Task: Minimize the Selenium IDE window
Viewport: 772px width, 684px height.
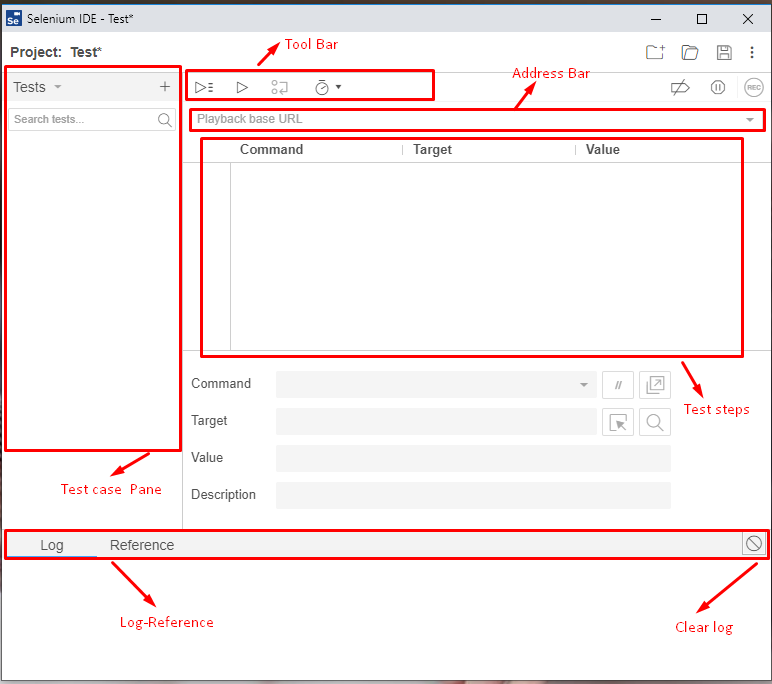Action: [656, 19]
